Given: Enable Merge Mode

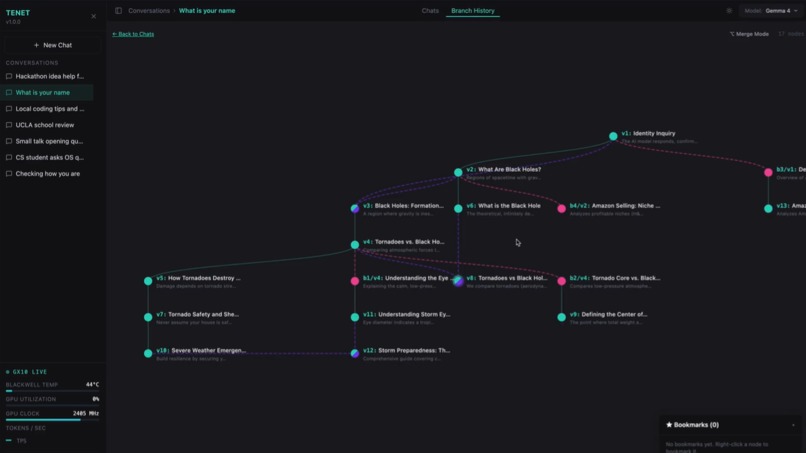Looking at the screenshot, I should [749, 34].
